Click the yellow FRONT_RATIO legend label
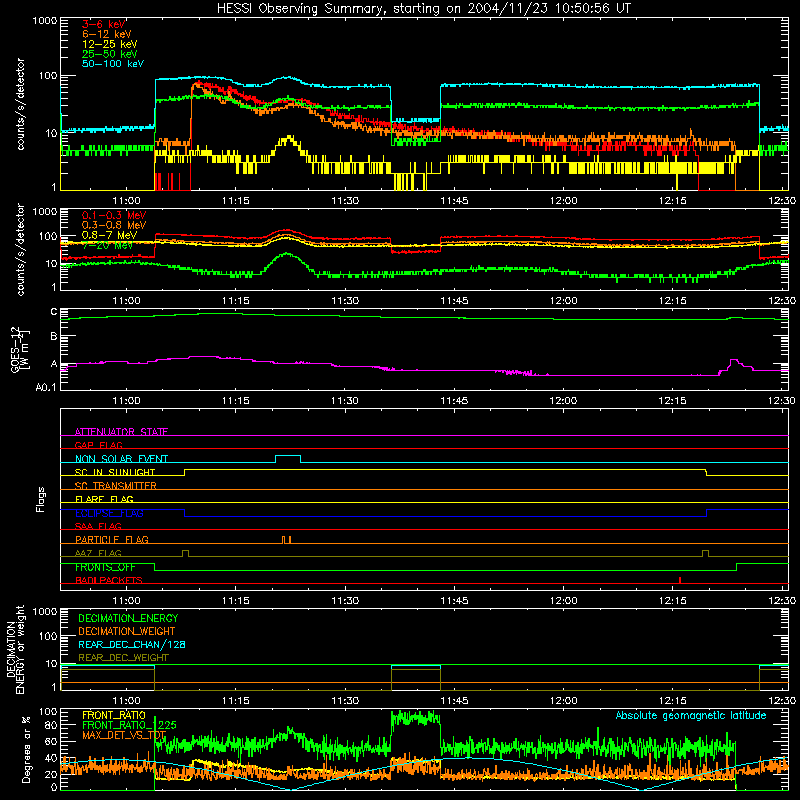The width and height of the screenshot is (800, 800). click(114, 715)
